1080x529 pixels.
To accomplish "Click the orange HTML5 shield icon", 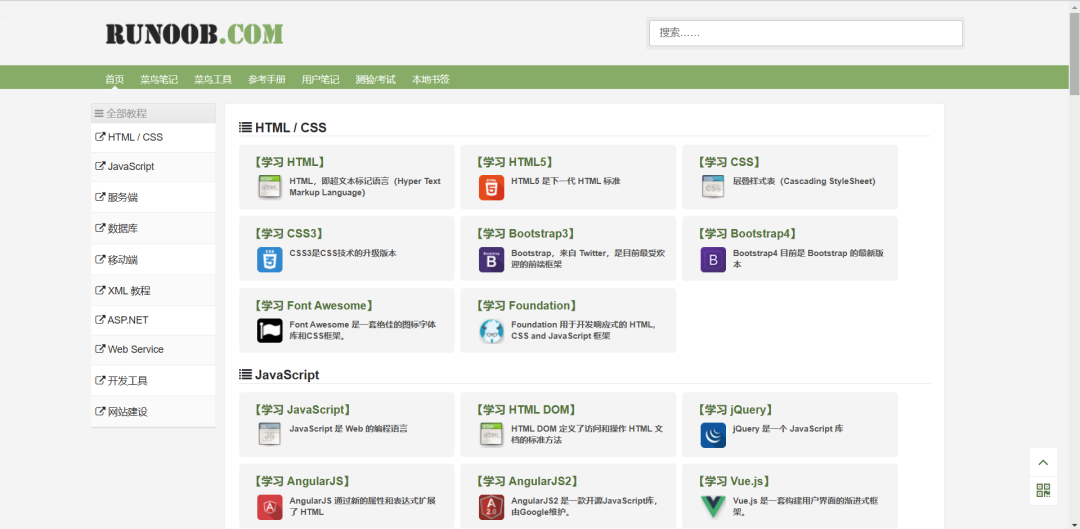I will click(491, 187).
